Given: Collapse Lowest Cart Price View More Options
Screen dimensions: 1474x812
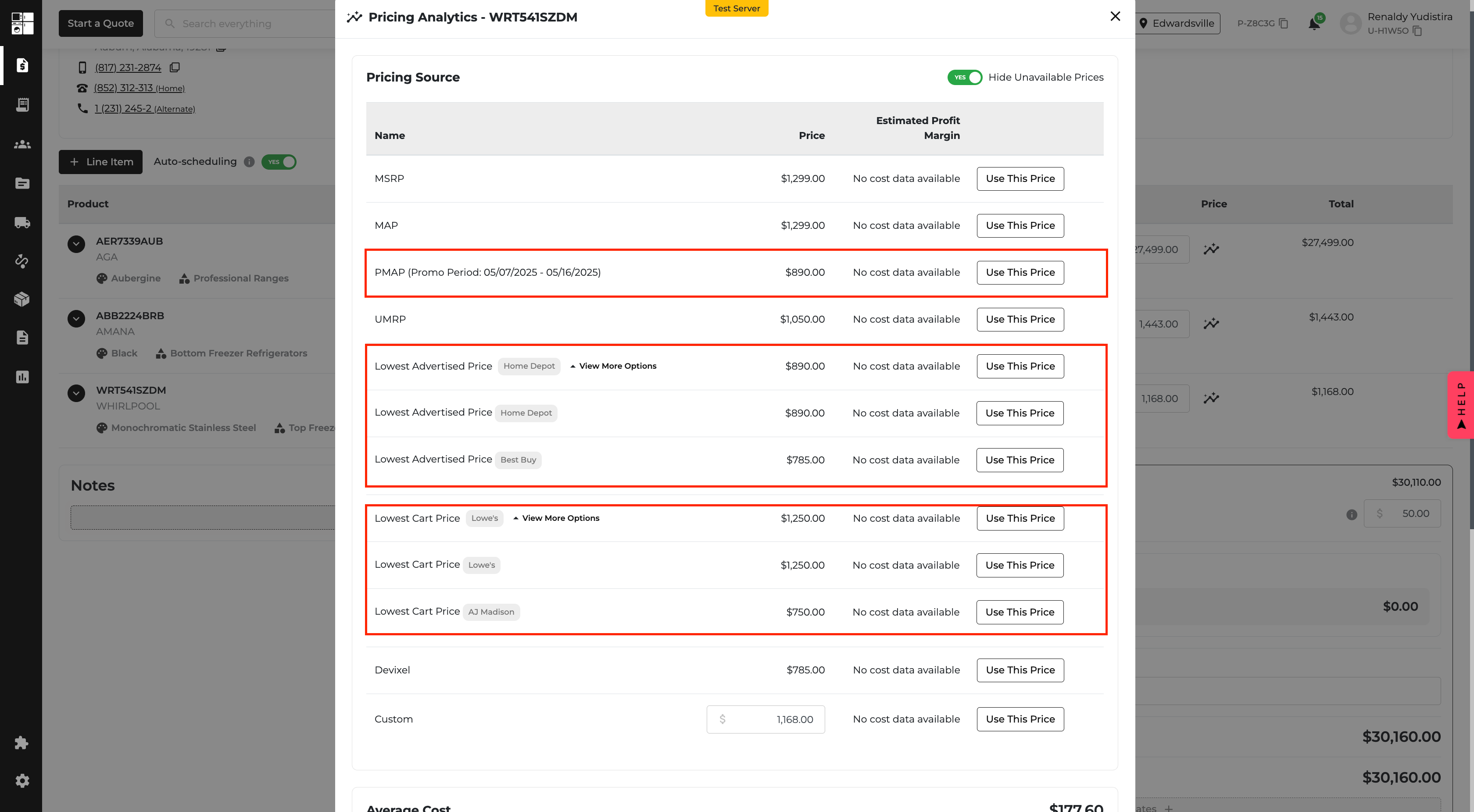Looking at the screenshot, I should coord(556,518).
